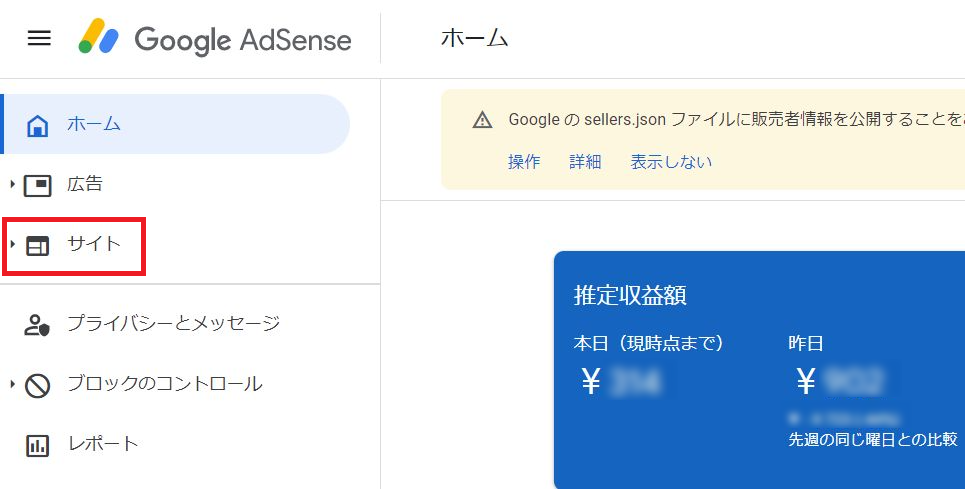The width and height of the screenshot is (965, 489).
Task: Expand the サイト submenu arrow
Action: 12,245
